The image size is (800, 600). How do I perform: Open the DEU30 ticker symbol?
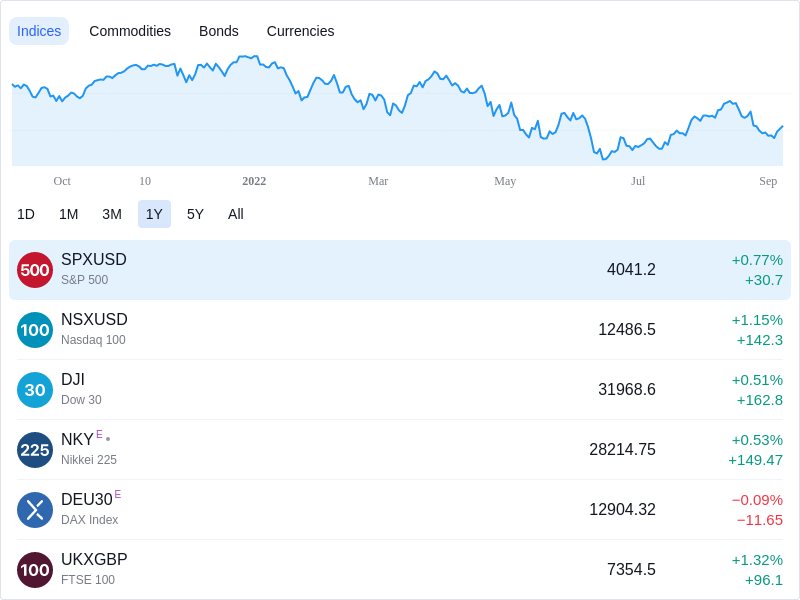[x=87, y=499]
